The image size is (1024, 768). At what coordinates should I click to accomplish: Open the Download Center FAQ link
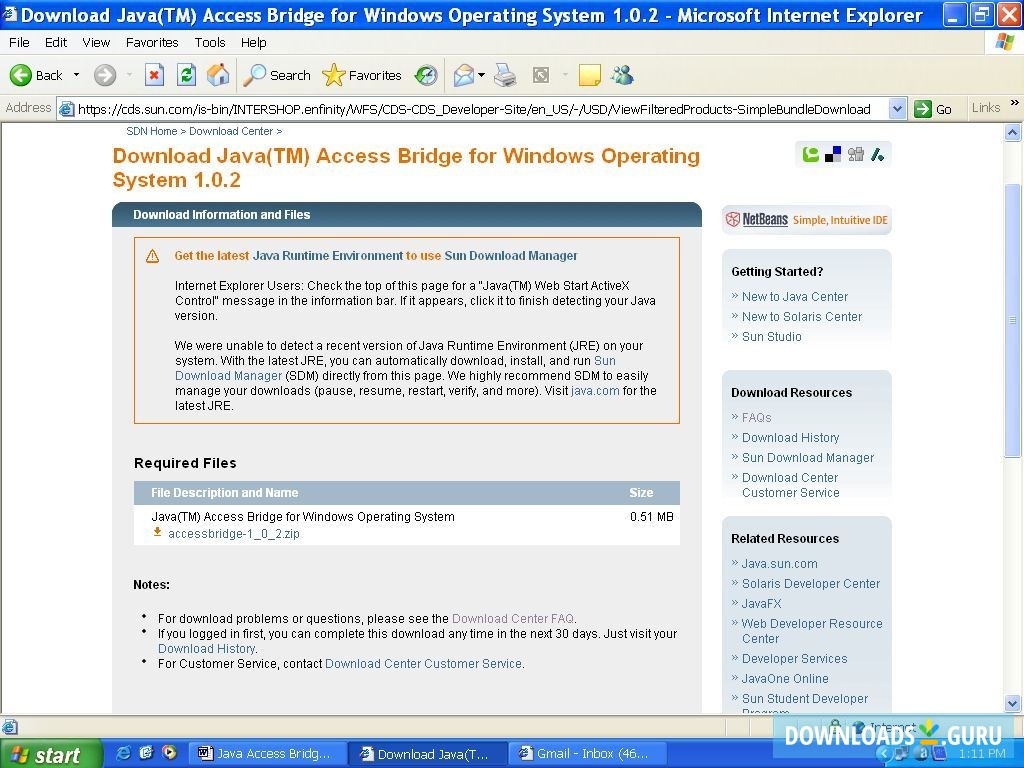(513, 618)
